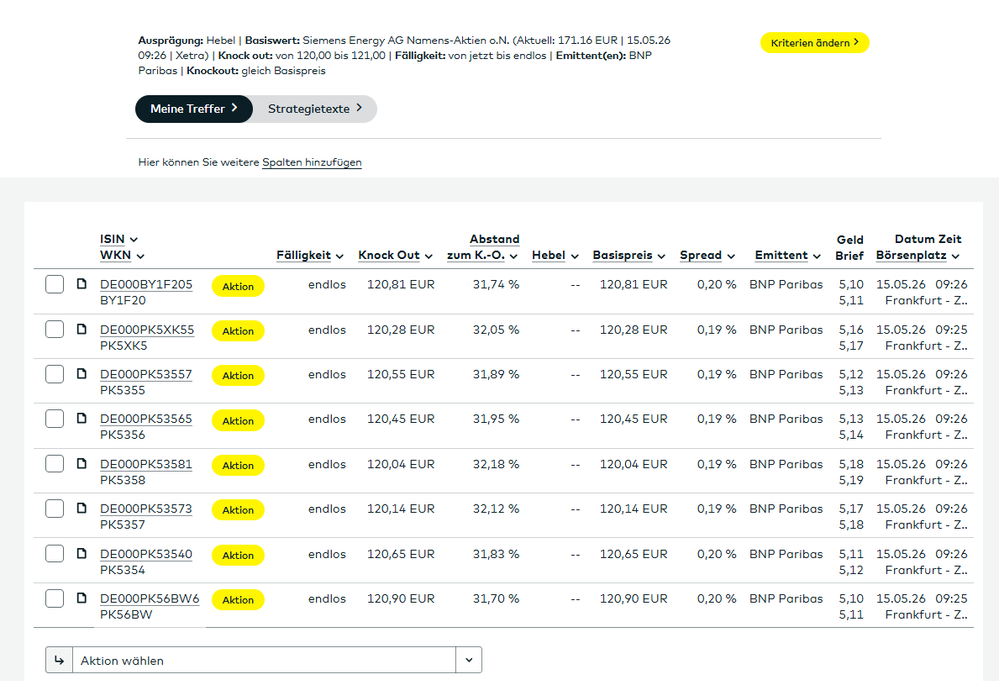Image resolution: width=999 pixels, height=681 pixels.
Task: Click Aktion button for PK5355
Action: [238, 375]
